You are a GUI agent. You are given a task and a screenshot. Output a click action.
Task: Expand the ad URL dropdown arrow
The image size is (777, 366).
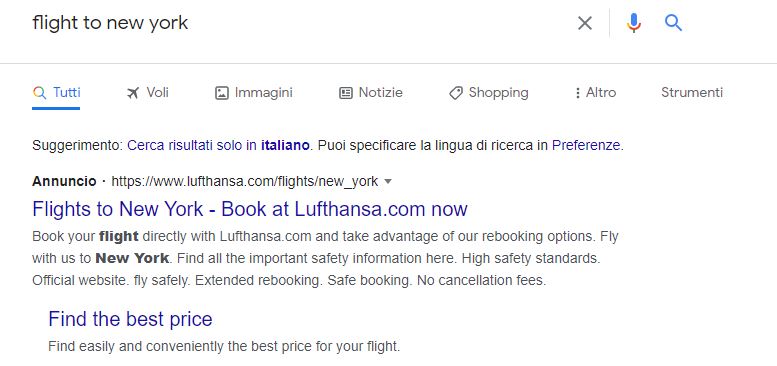[x=388, y=182]
